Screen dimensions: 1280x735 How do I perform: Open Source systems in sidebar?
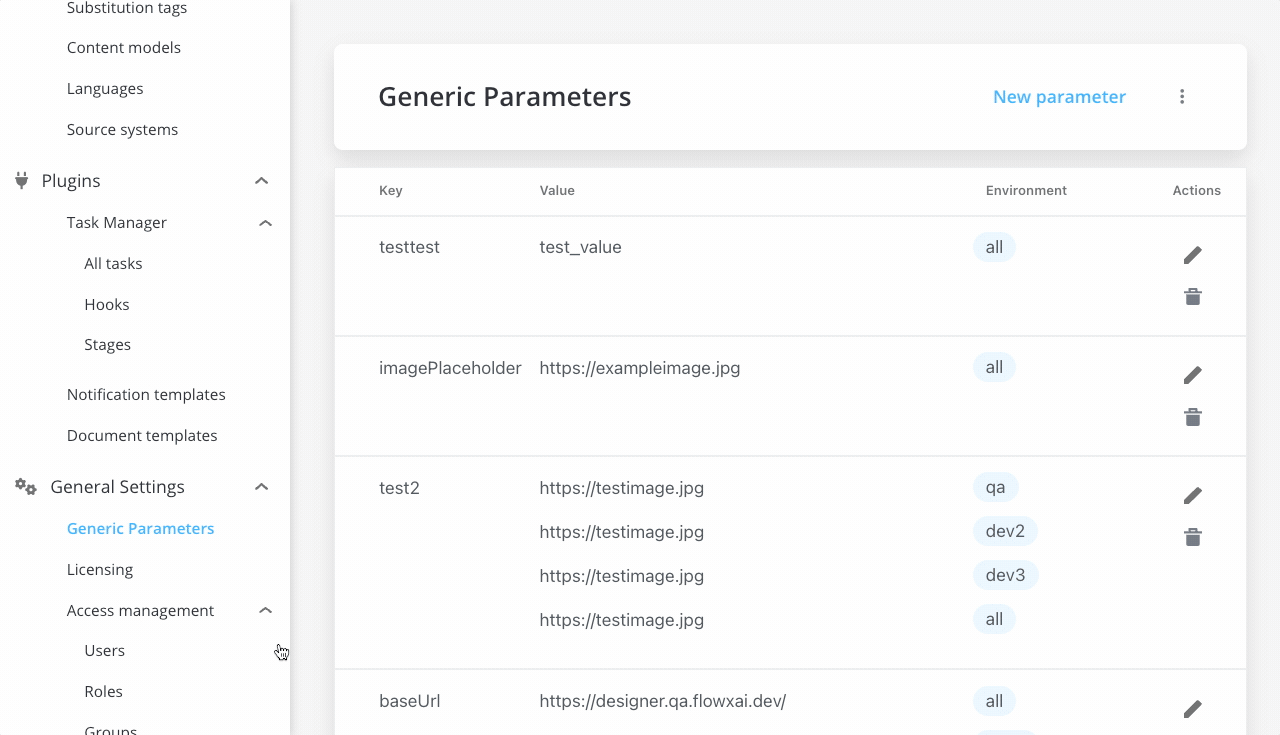[122, 130]
